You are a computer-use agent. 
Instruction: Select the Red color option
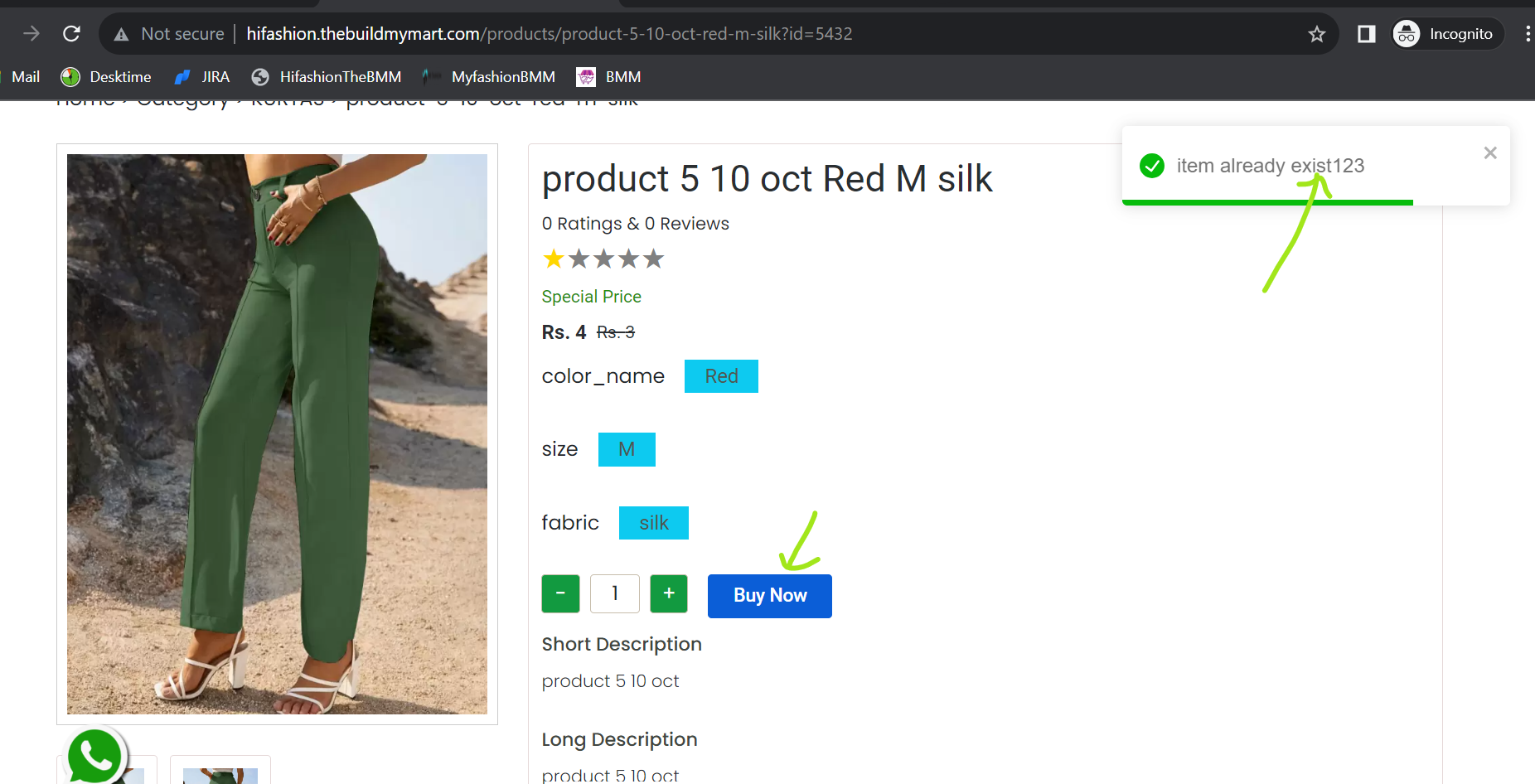721,376
